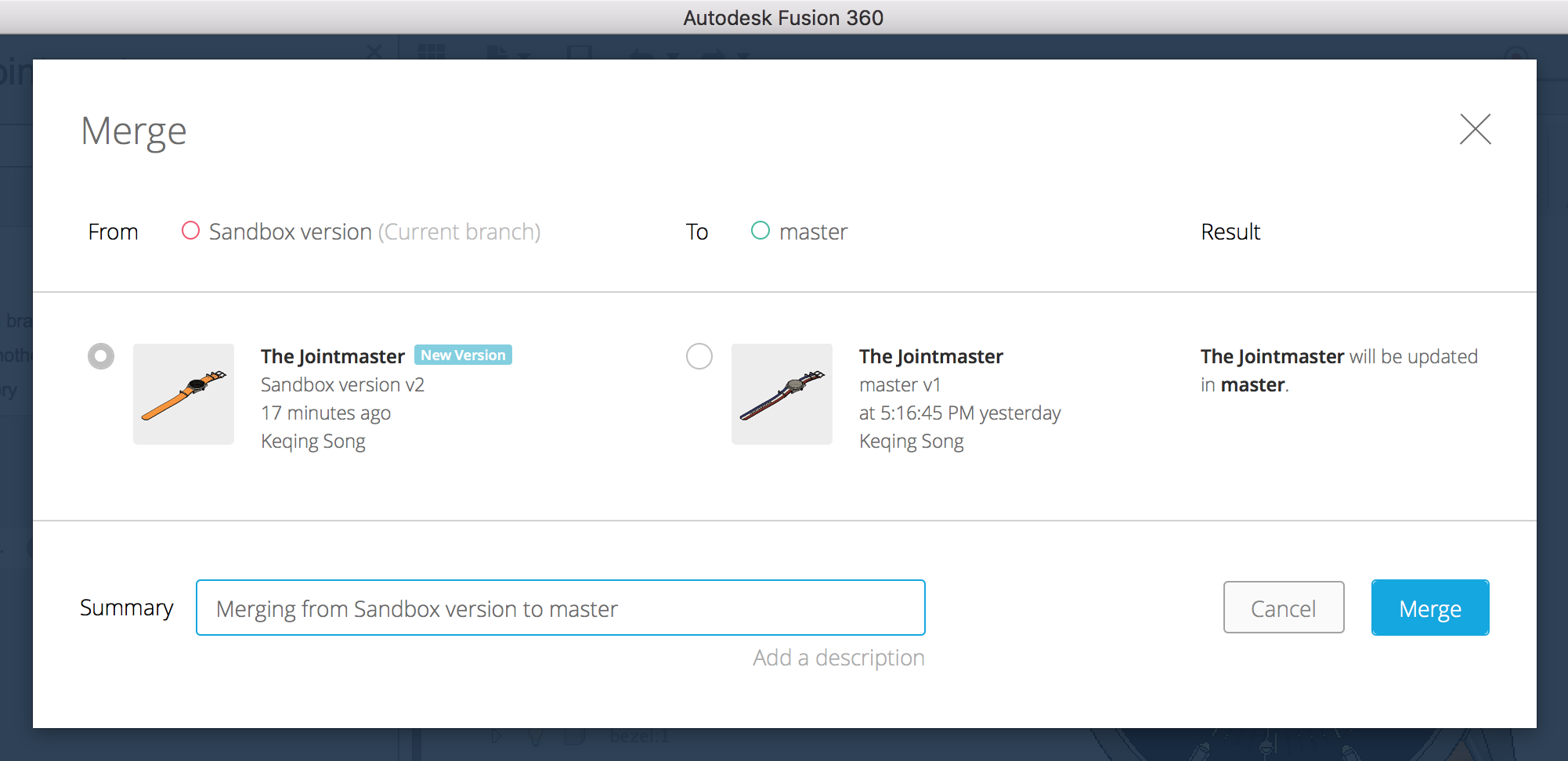Click the Jointmaster title beside New Version badge
1568x761 pixels.
click(333, 356)
